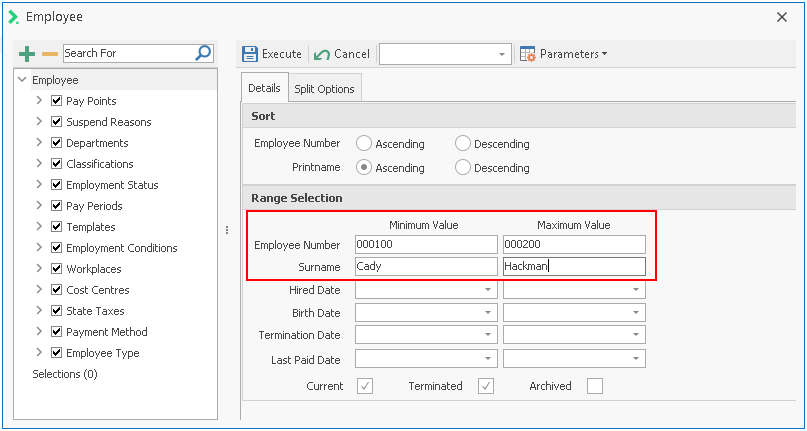Viewport: 807px width, 431px height.
Task: Click the orange minus remove icon
Action: (x=50, y=53)
